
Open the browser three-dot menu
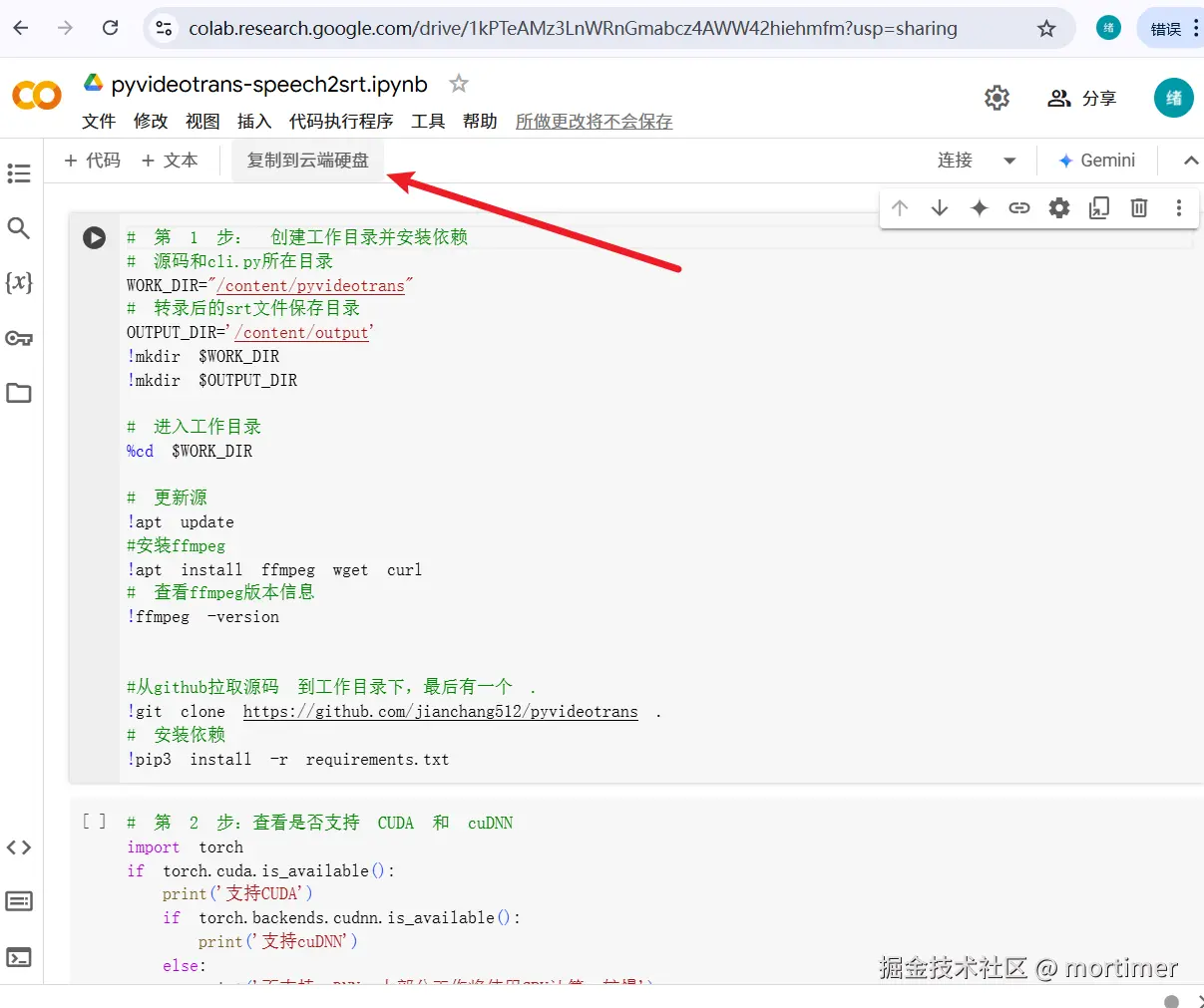click(x=1195, y=29)
